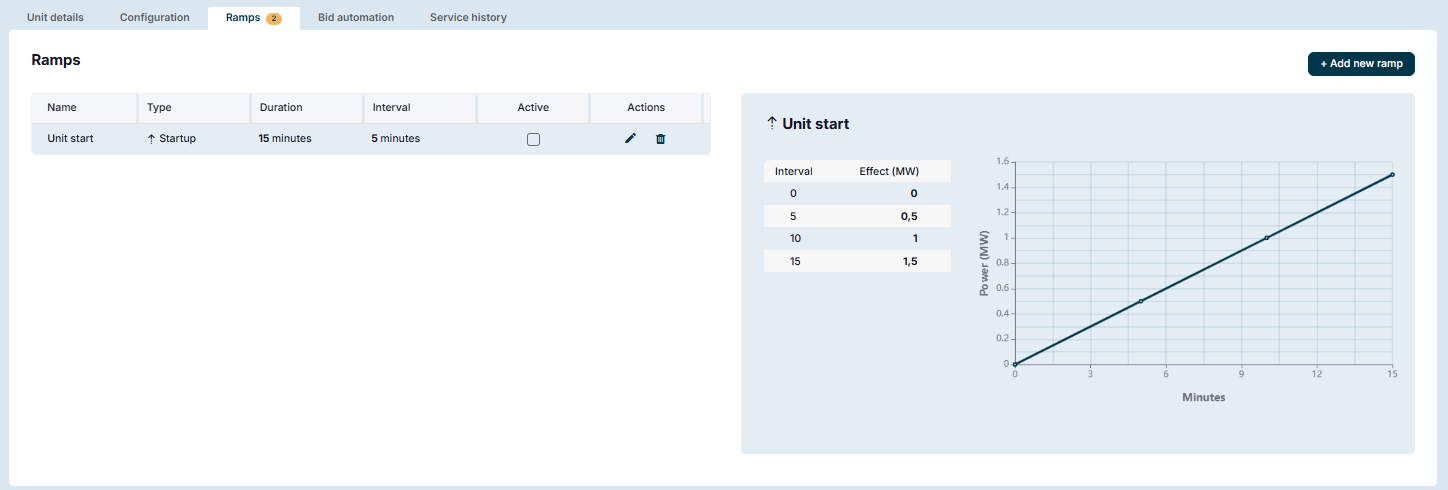Screen dimensions: 1448x490
Task: Toggle the Active checkbox for Unit start
Action: (533, 139)
